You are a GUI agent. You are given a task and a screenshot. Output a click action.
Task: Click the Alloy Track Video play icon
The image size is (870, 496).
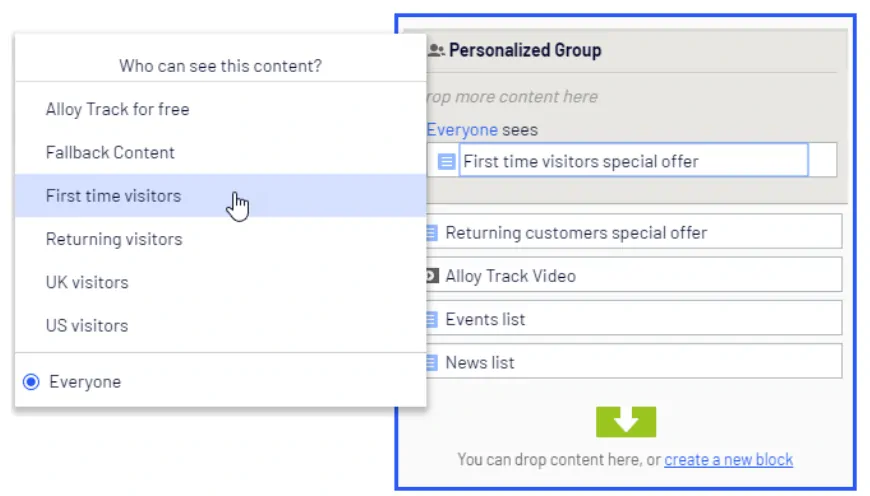(432, 276)
